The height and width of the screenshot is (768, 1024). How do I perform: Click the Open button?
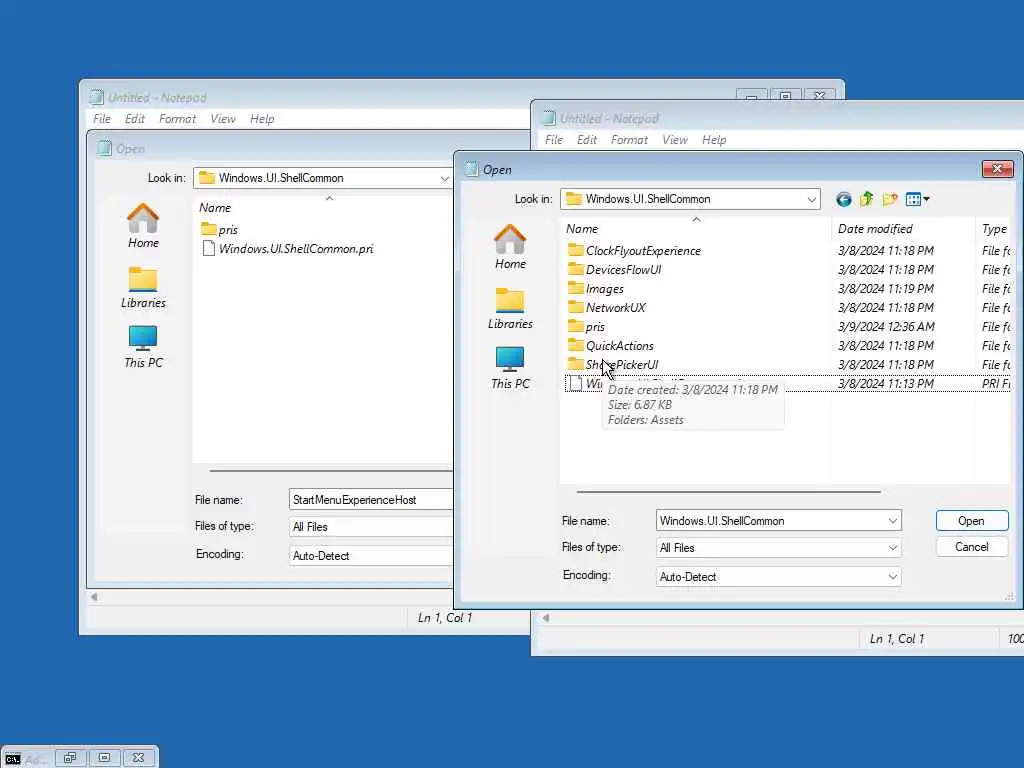(x=972, y=520)
